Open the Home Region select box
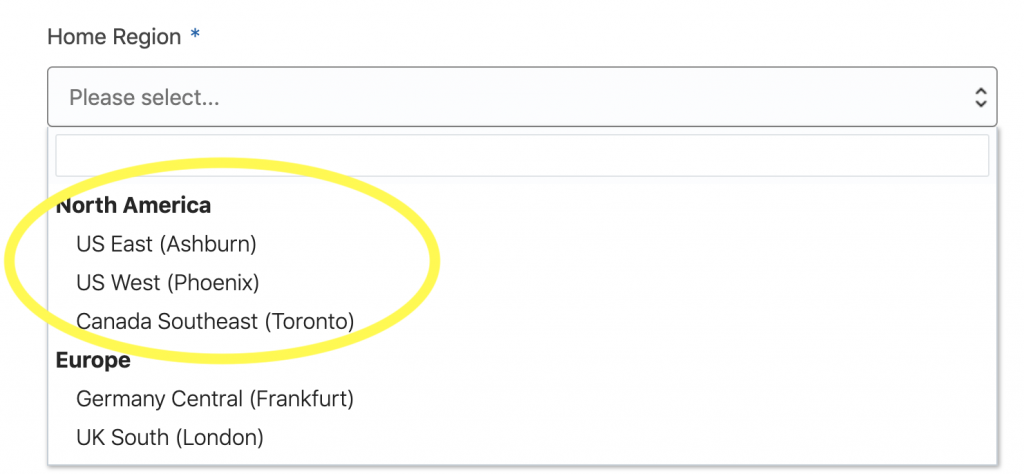Image resolution: width=1024 pixels, height=474 pixels. pos(520,97)
